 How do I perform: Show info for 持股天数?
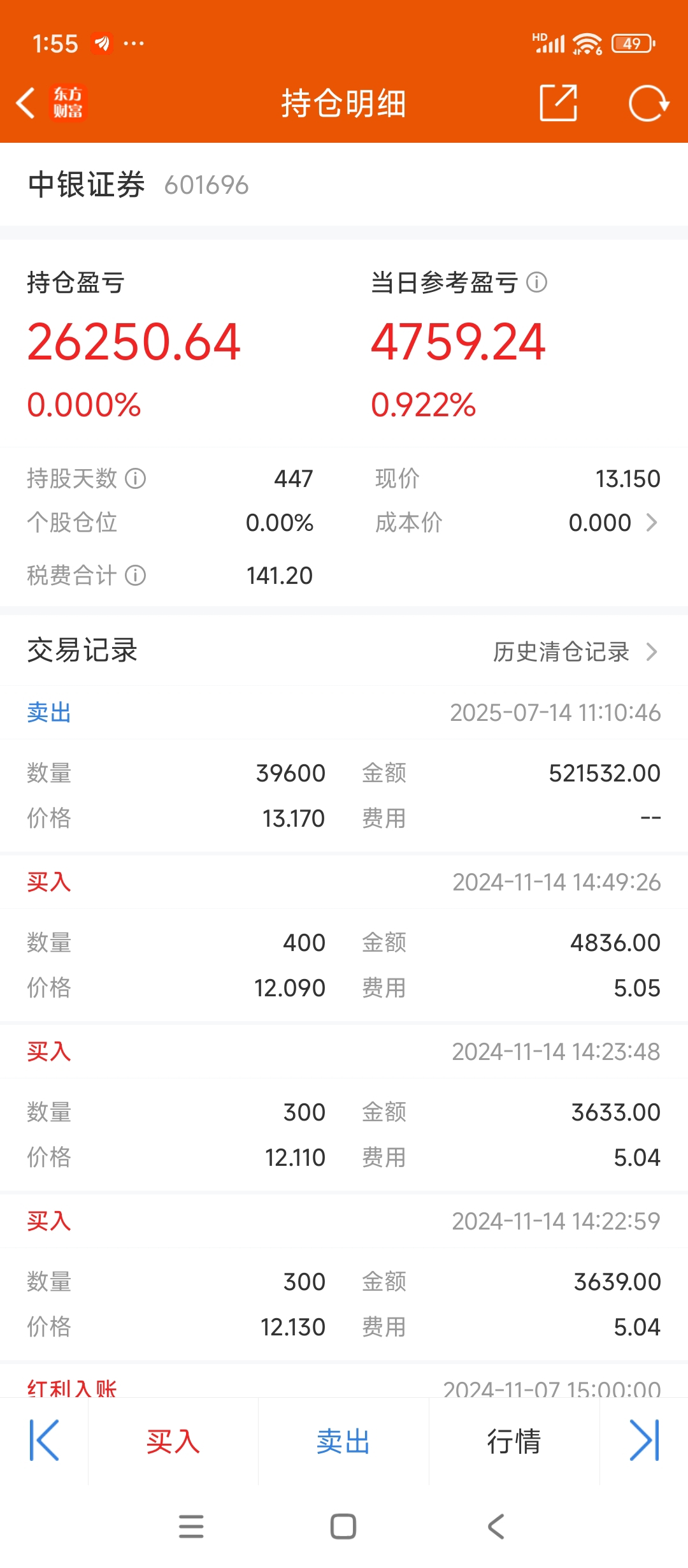pos(136,478)
